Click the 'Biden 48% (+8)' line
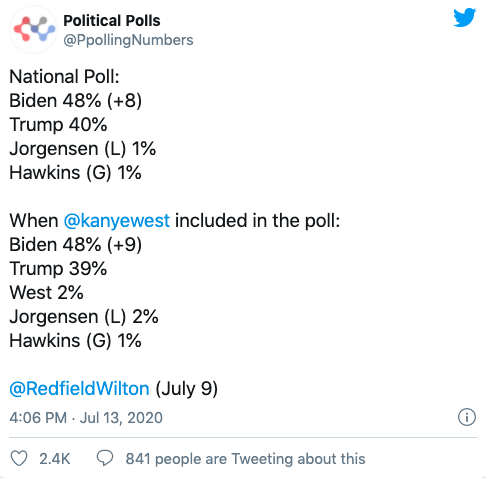 coord(76,100)
